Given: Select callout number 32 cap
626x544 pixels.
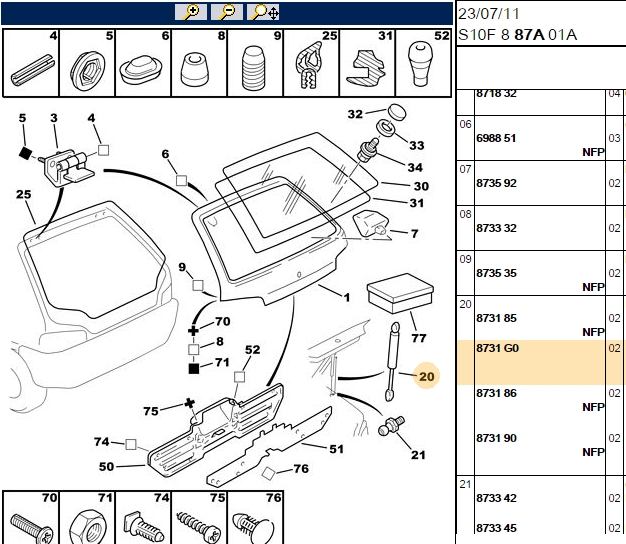Looking at the screenshot, I should point(355,114).
